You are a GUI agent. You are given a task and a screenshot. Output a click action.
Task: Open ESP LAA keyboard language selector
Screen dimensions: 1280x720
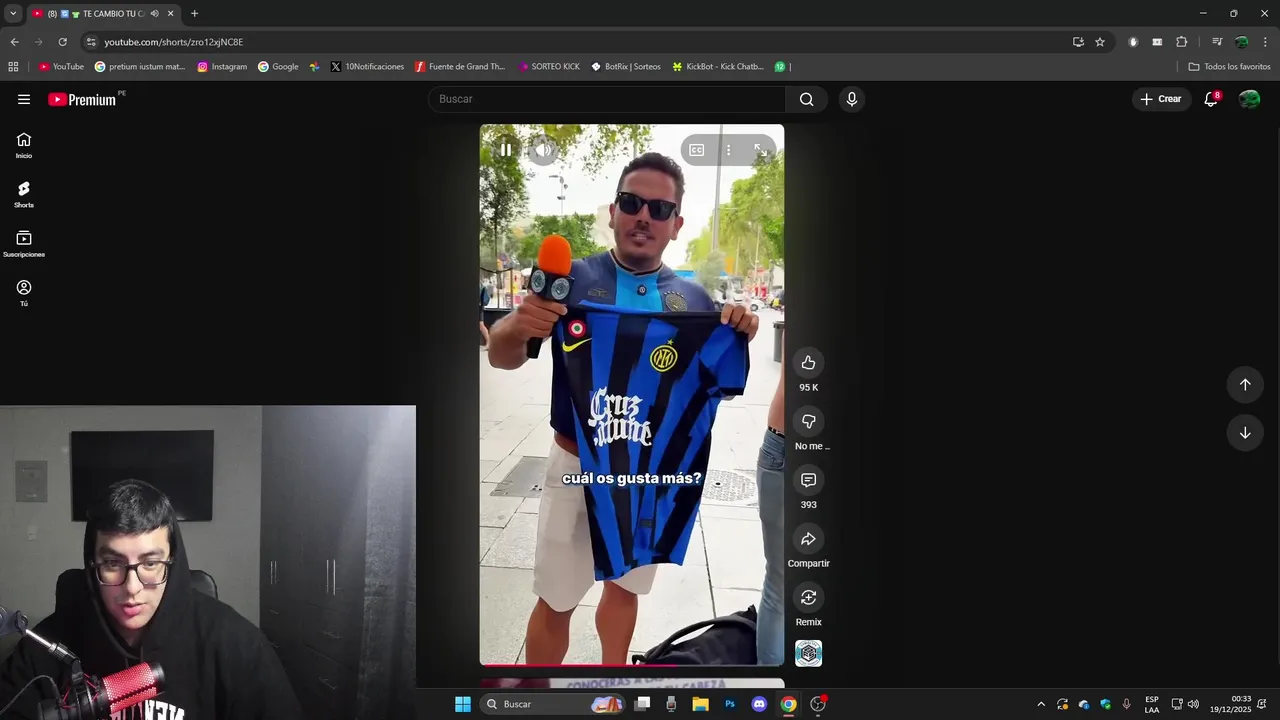pyautogui.click(x=1152, y=704)
